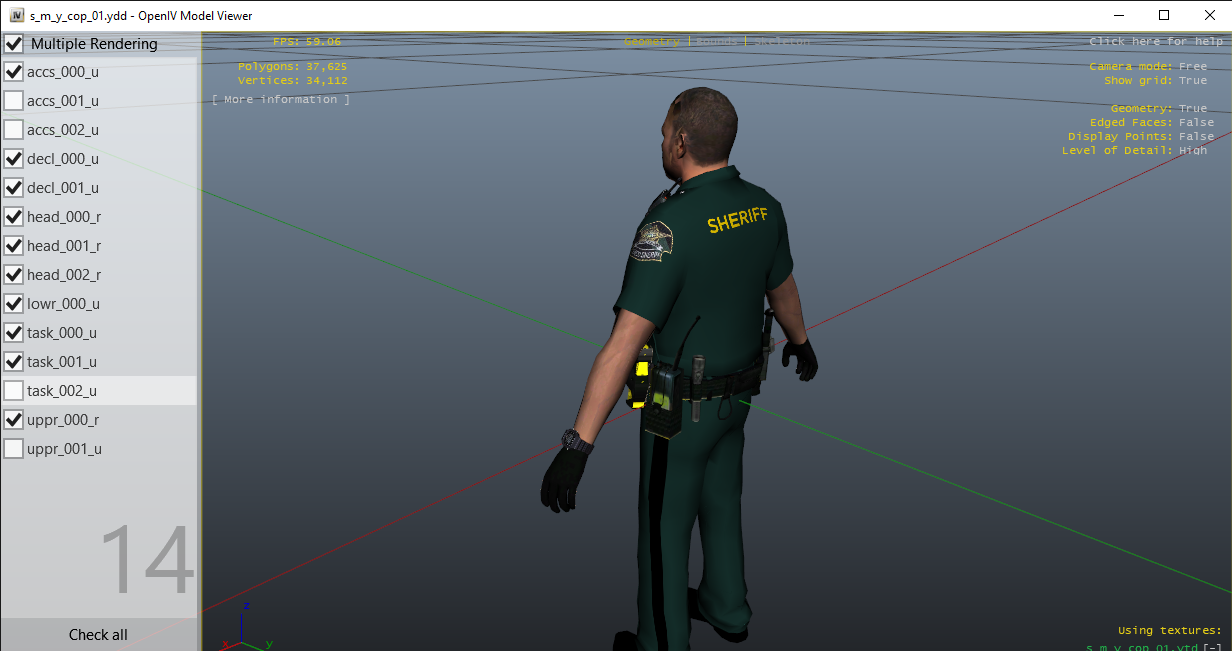Remove the s_m_y_cop_01.ytd texture with [-]
The image size is (1232, 651).
[x=1211, y=647]
